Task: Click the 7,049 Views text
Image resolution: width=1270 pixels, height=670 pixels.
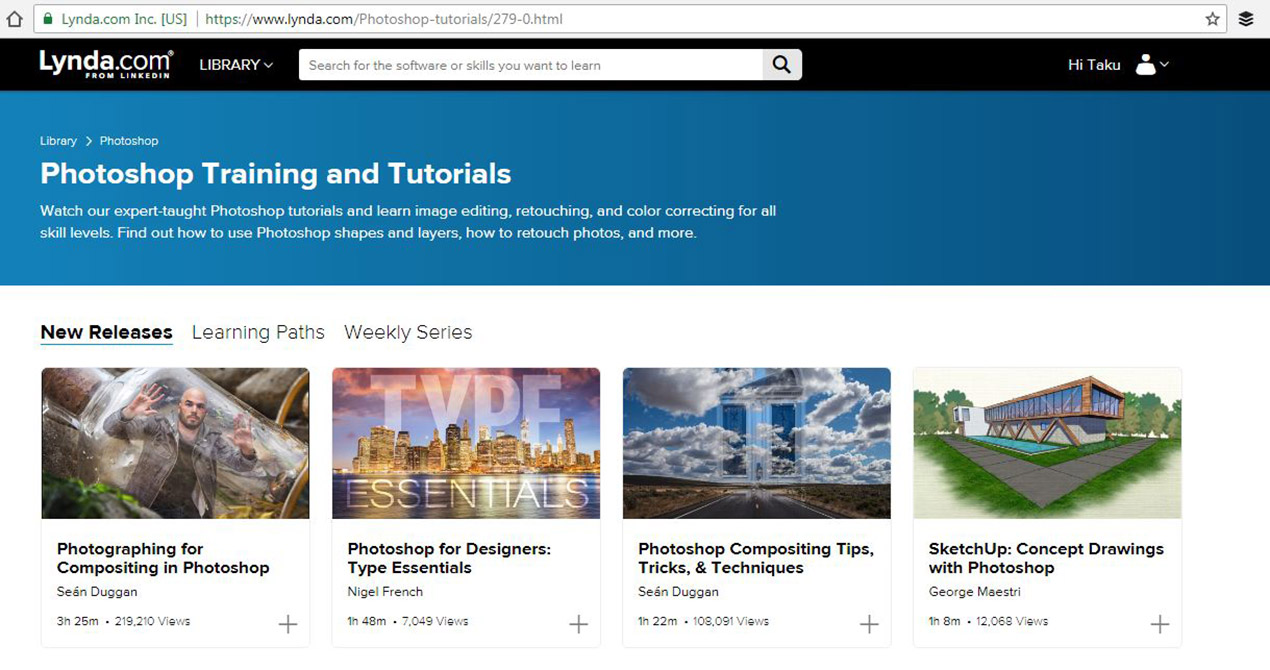Action: click(435, 621)
